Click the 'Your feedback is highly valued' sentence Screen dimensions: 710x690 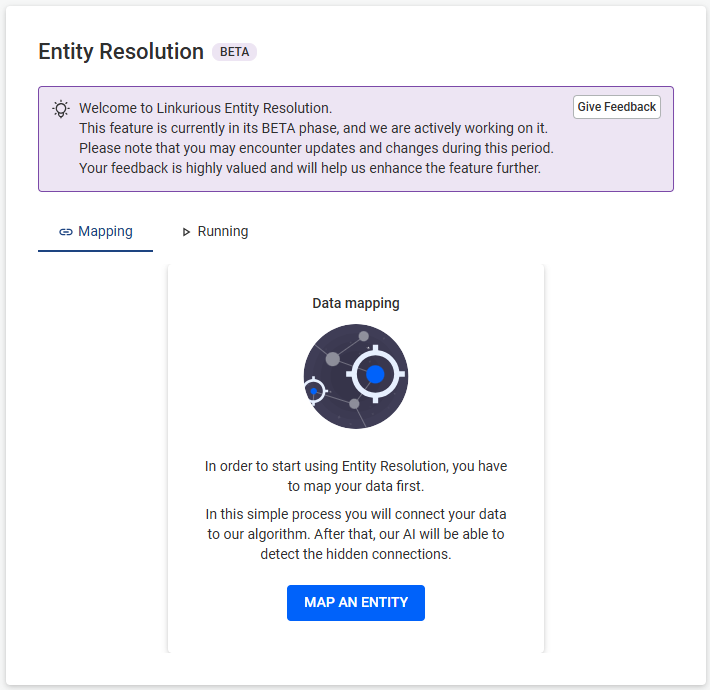(x=310, y=168)
